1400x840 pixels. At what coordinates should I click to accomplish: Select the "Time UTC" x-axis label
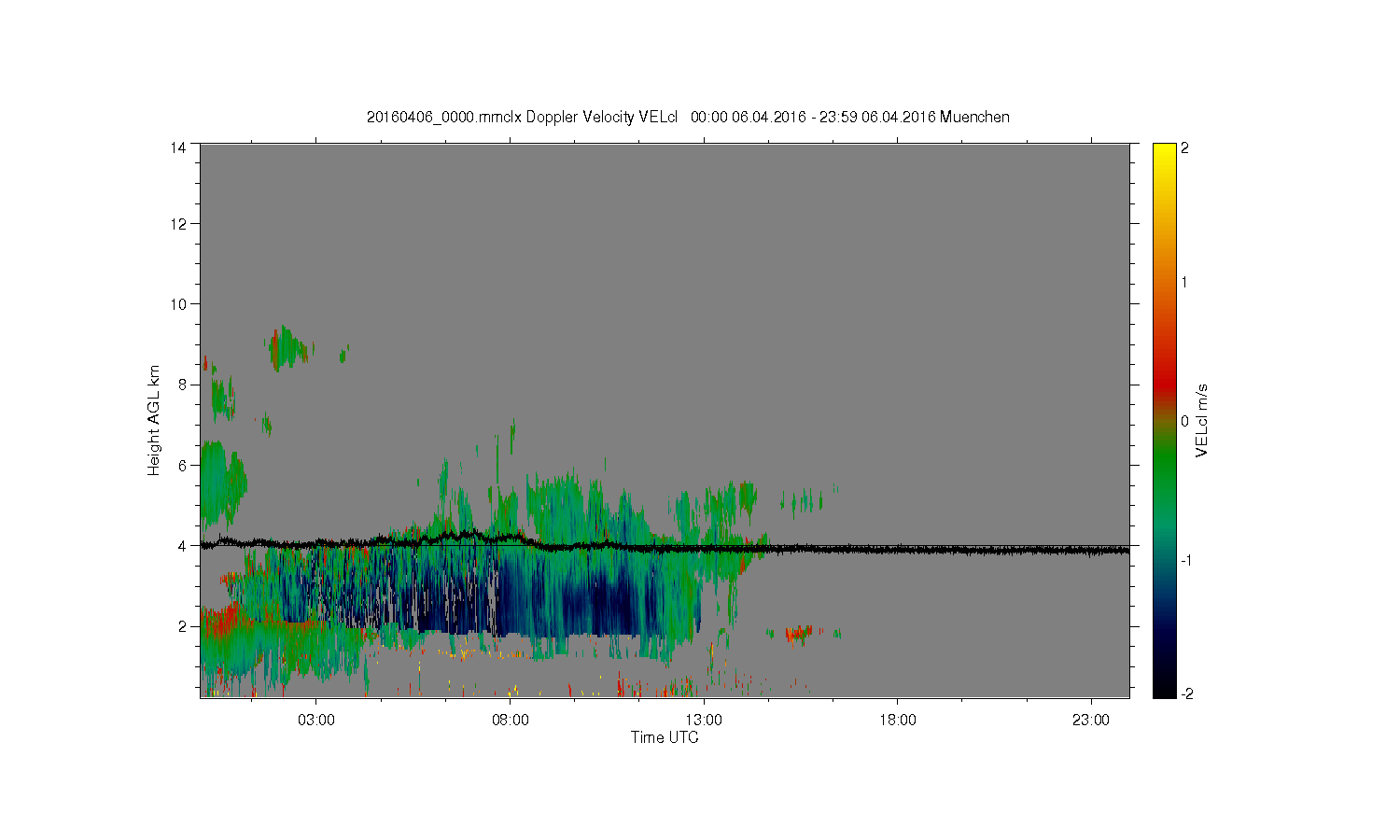point(665,737)
